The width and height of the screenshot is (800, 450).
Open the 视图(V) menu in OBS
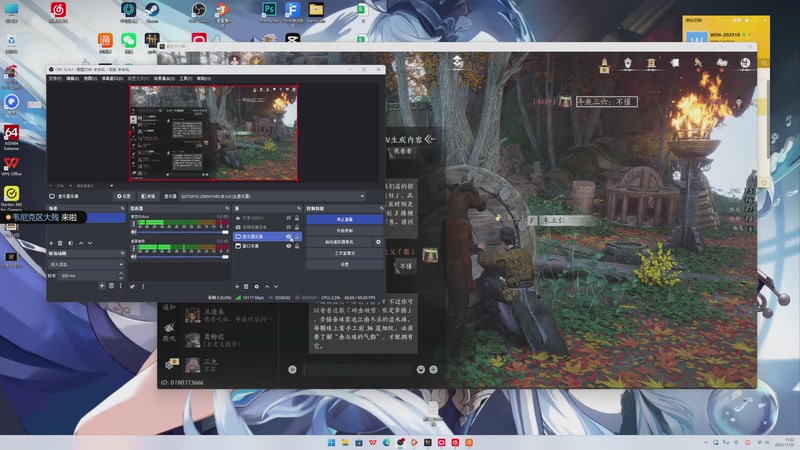(90, 79)
